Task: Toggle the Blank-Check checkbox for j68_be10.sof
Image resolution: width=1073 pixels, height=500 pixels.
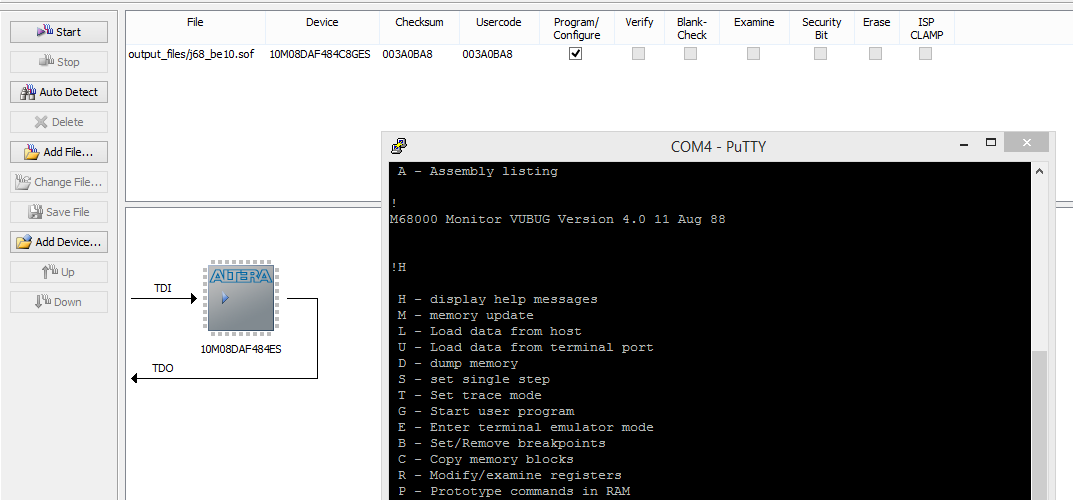Action: (690, 53)
